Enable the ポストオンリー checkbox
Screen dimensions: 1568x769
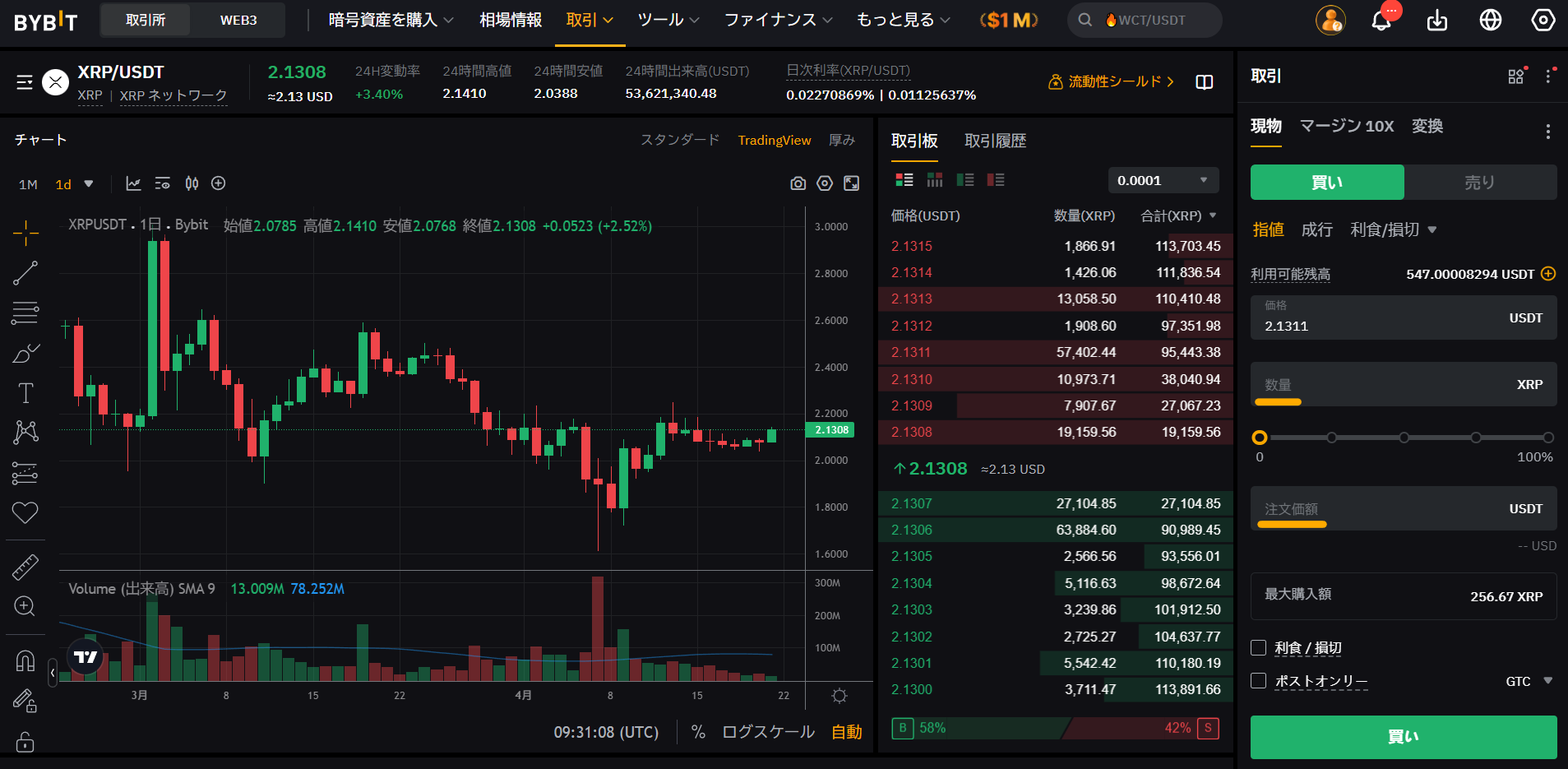point(1257,681)
